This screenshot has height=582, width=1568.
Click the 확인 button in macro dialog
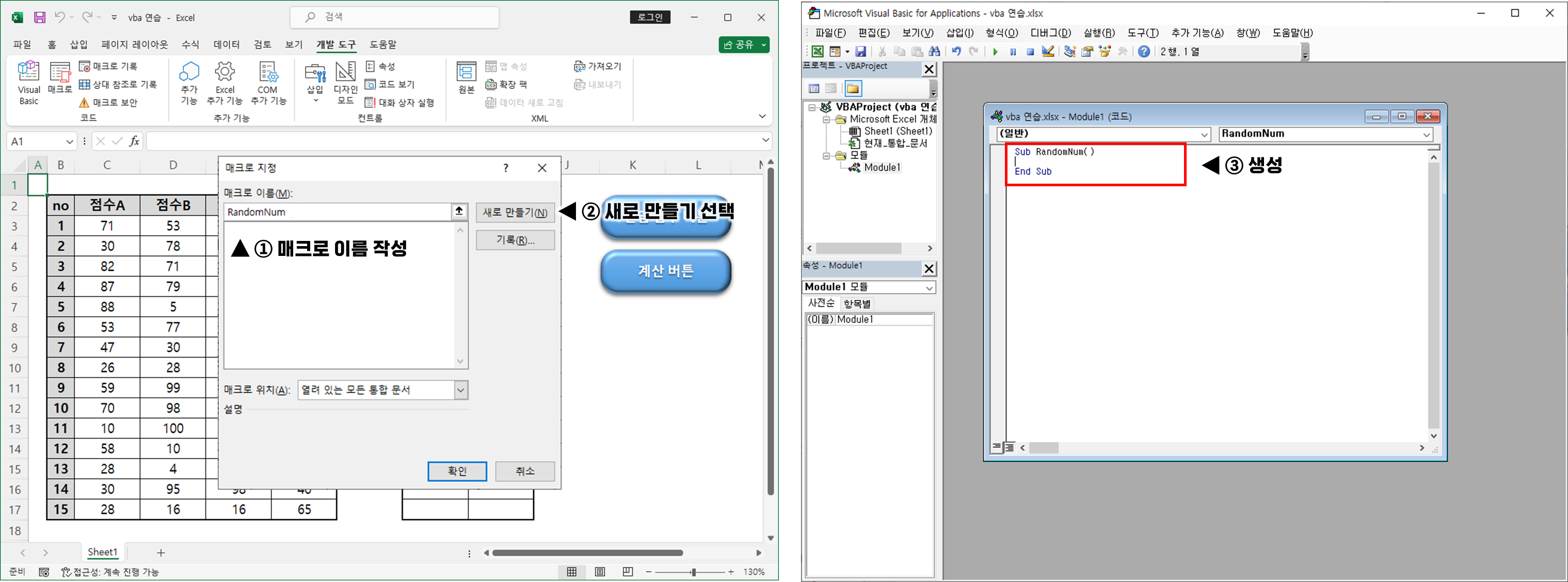pos(457,471)
